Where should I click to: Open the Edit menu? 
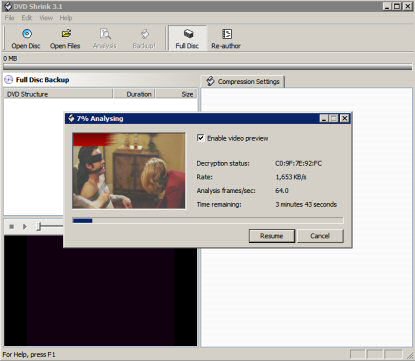tap(27, 18)
